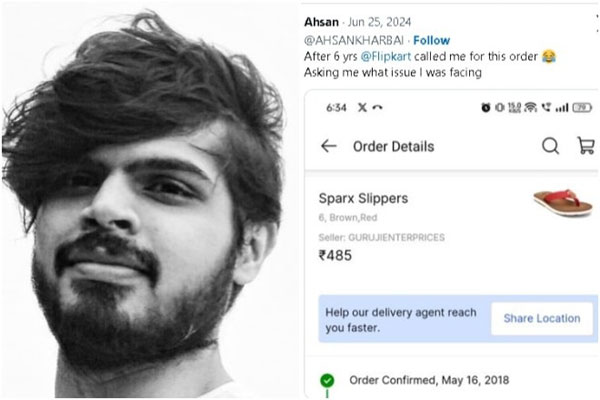The height and width of the screenshot is (400, 600).
Task: Tap the battery indicator in status bar
Action: pos(582,107)
